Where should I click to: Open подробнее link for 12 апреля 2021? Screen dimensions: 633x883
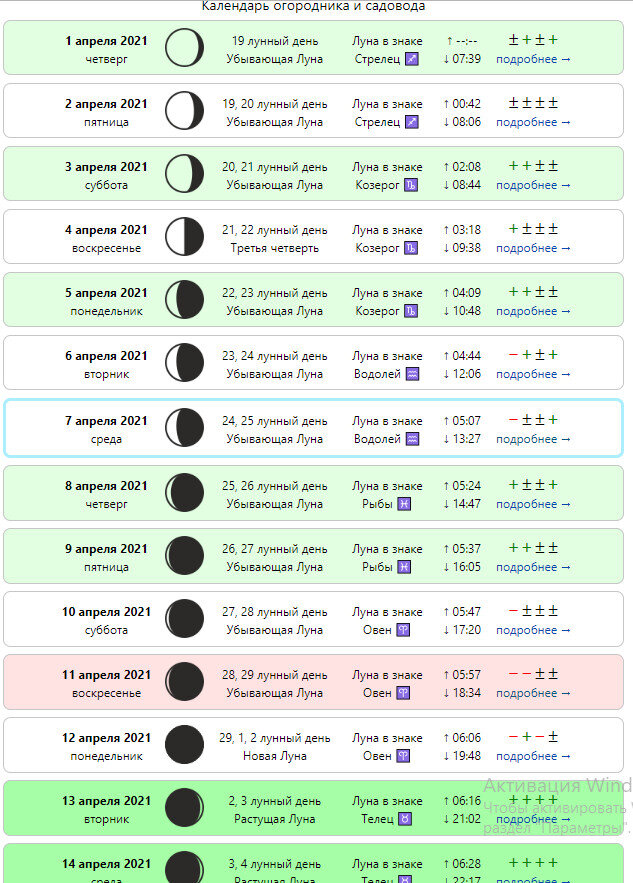coord(533,756)
